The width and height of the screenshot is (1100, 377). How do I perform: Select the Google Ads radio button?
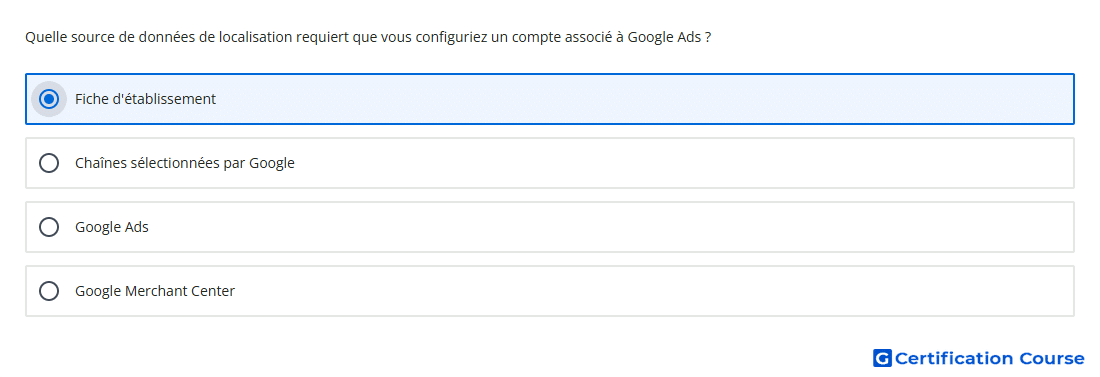click(x=49, y=227)
